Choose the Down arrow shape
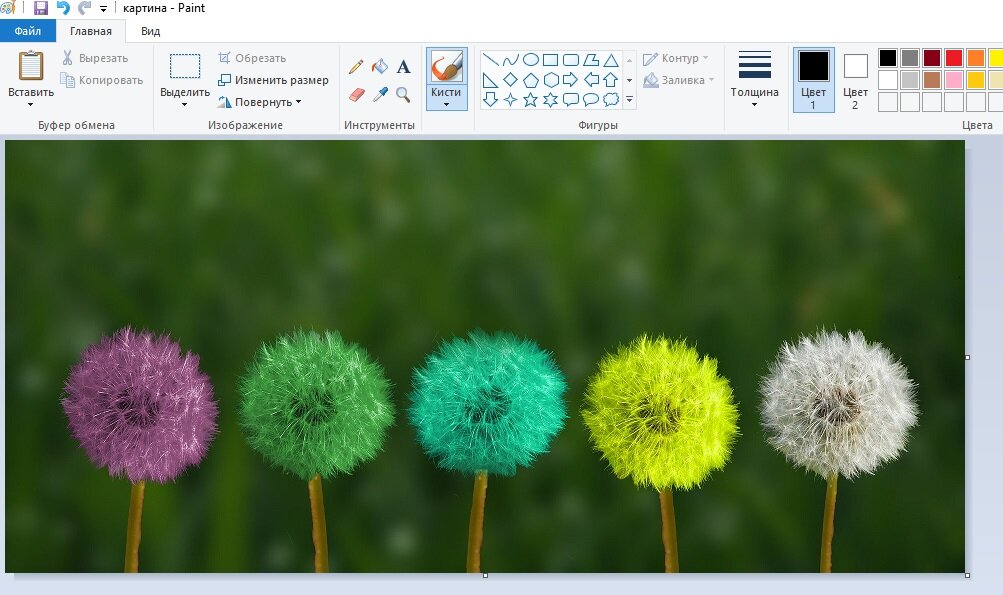 tap(490, 99)
